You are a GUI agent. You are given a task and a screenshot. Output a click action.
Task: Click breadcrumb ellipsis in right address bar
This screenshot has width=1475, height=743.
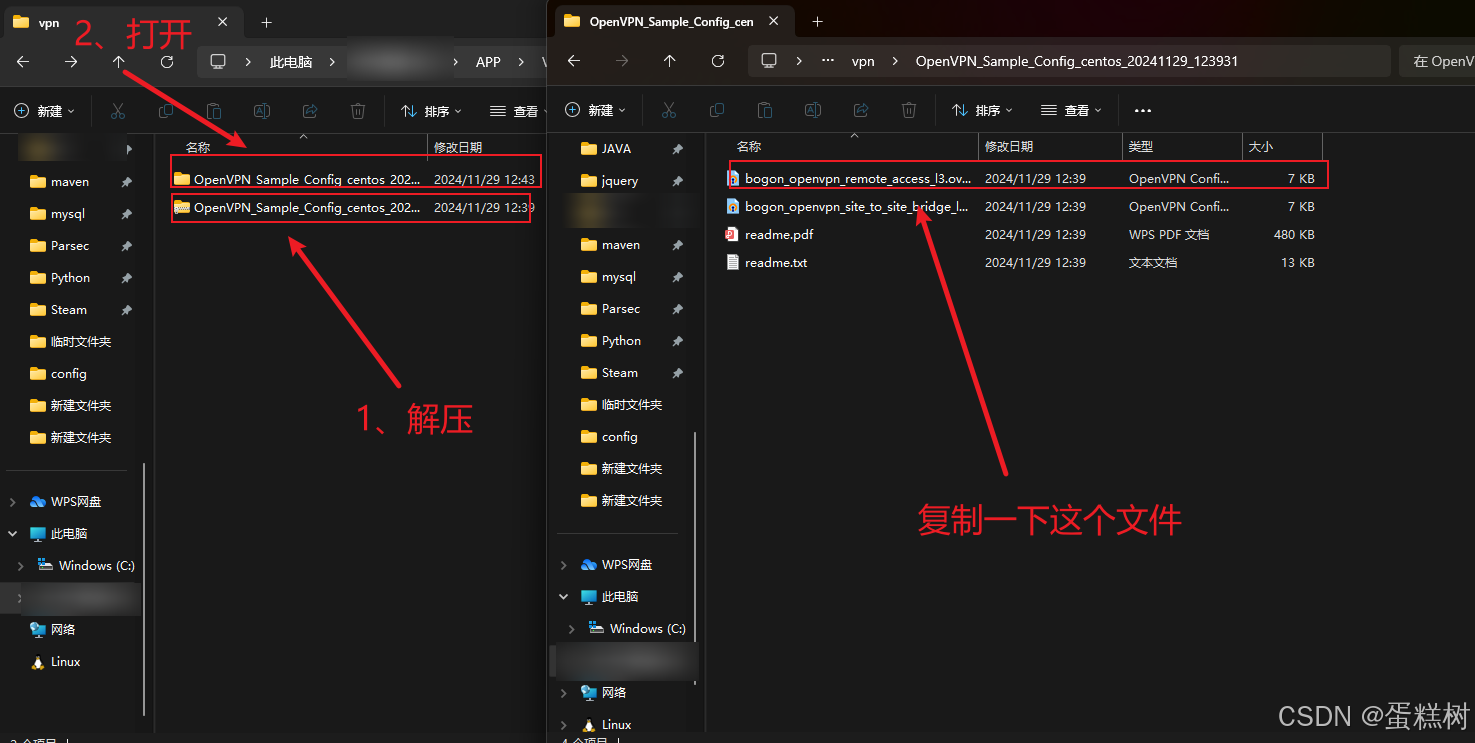tap(828, 61)
